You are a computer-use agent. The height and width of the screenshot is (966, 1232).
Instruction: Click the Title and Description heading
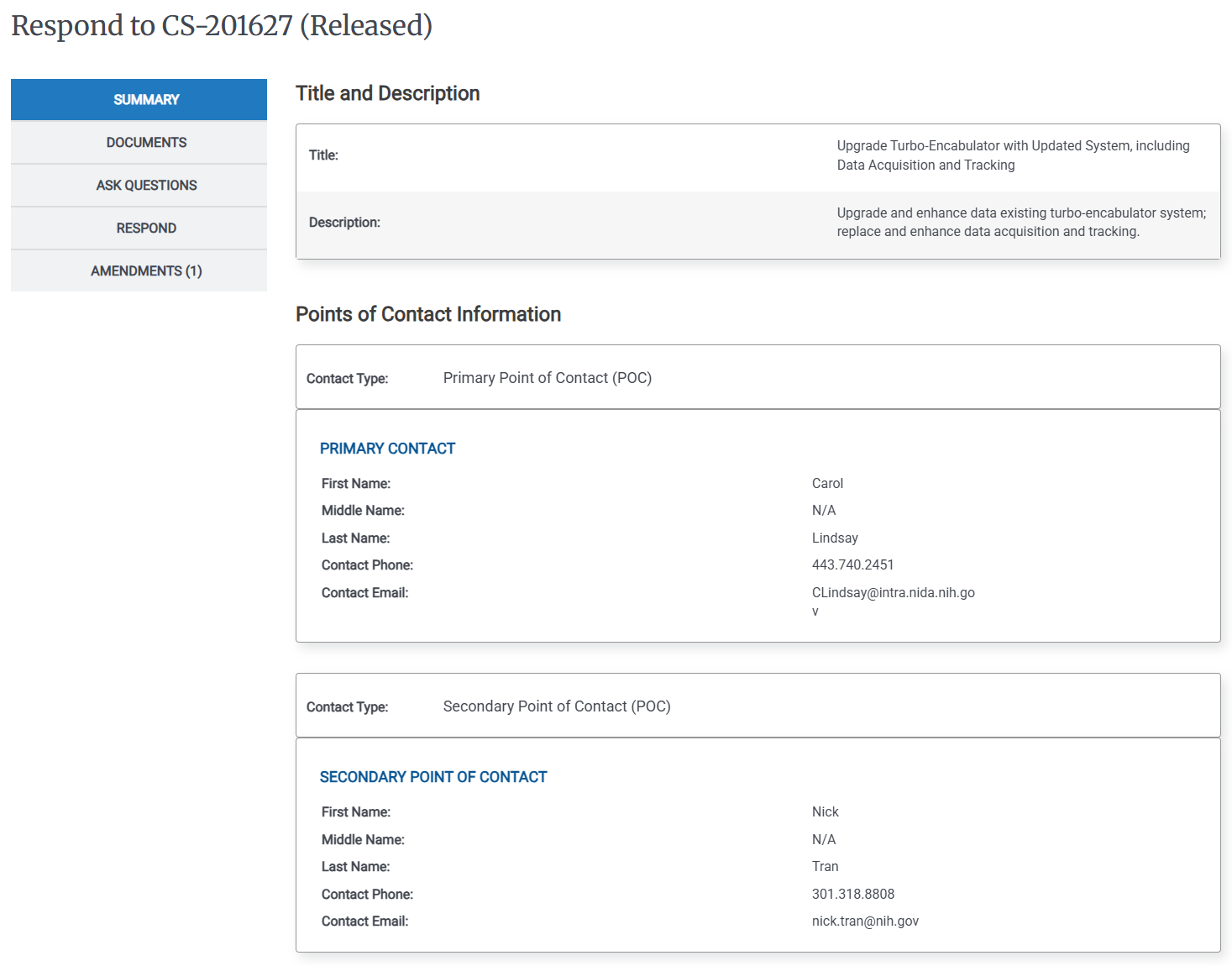coord(387,92)
